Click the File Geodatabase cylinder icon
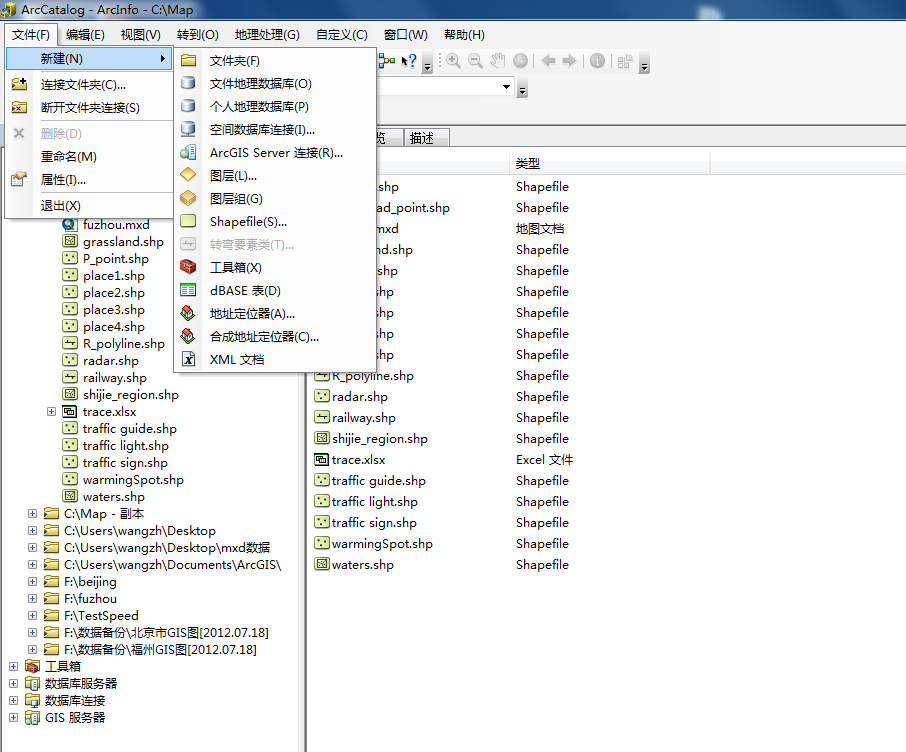This screenshot has width=906, height=752. [188, 83]
